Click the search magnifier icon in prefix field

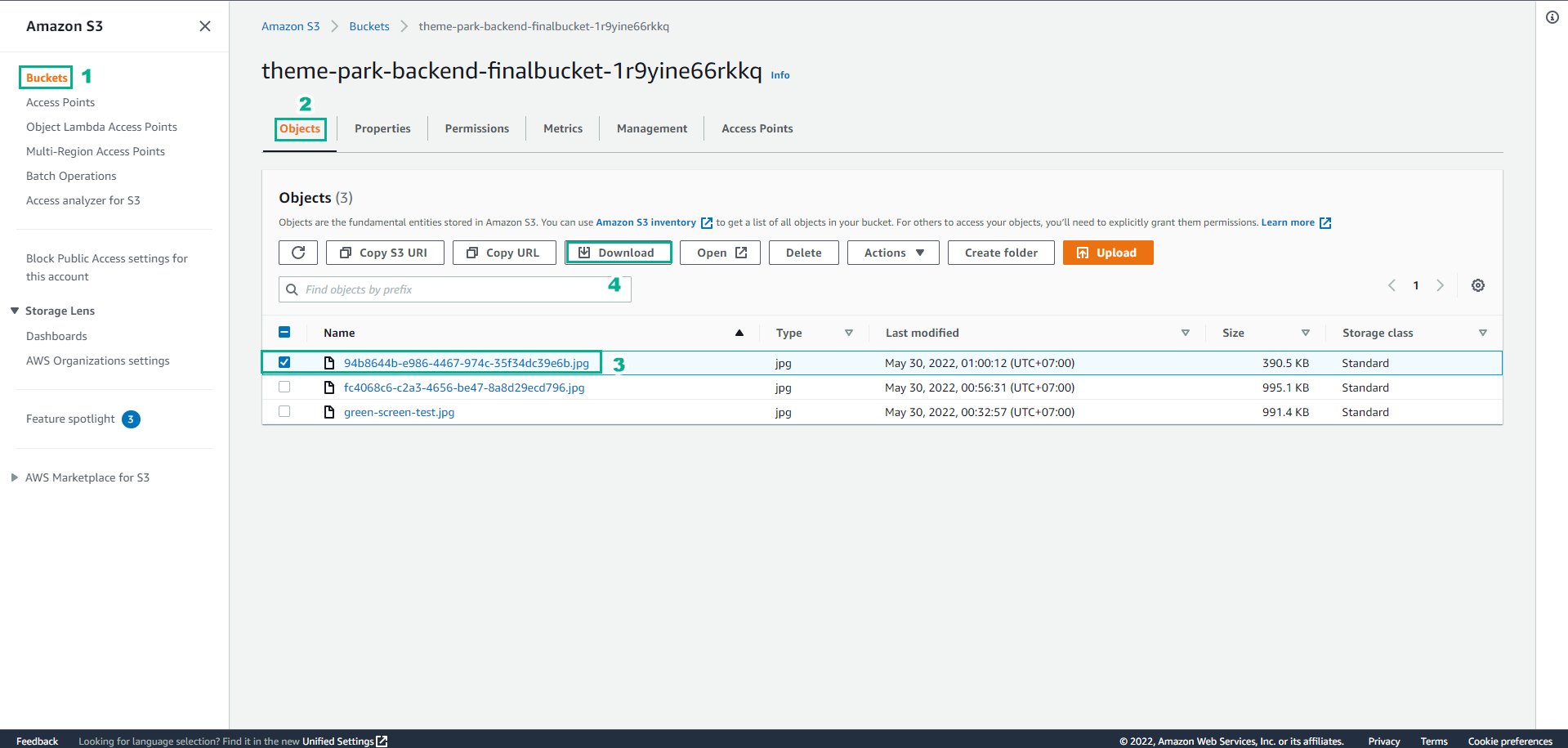292,289
